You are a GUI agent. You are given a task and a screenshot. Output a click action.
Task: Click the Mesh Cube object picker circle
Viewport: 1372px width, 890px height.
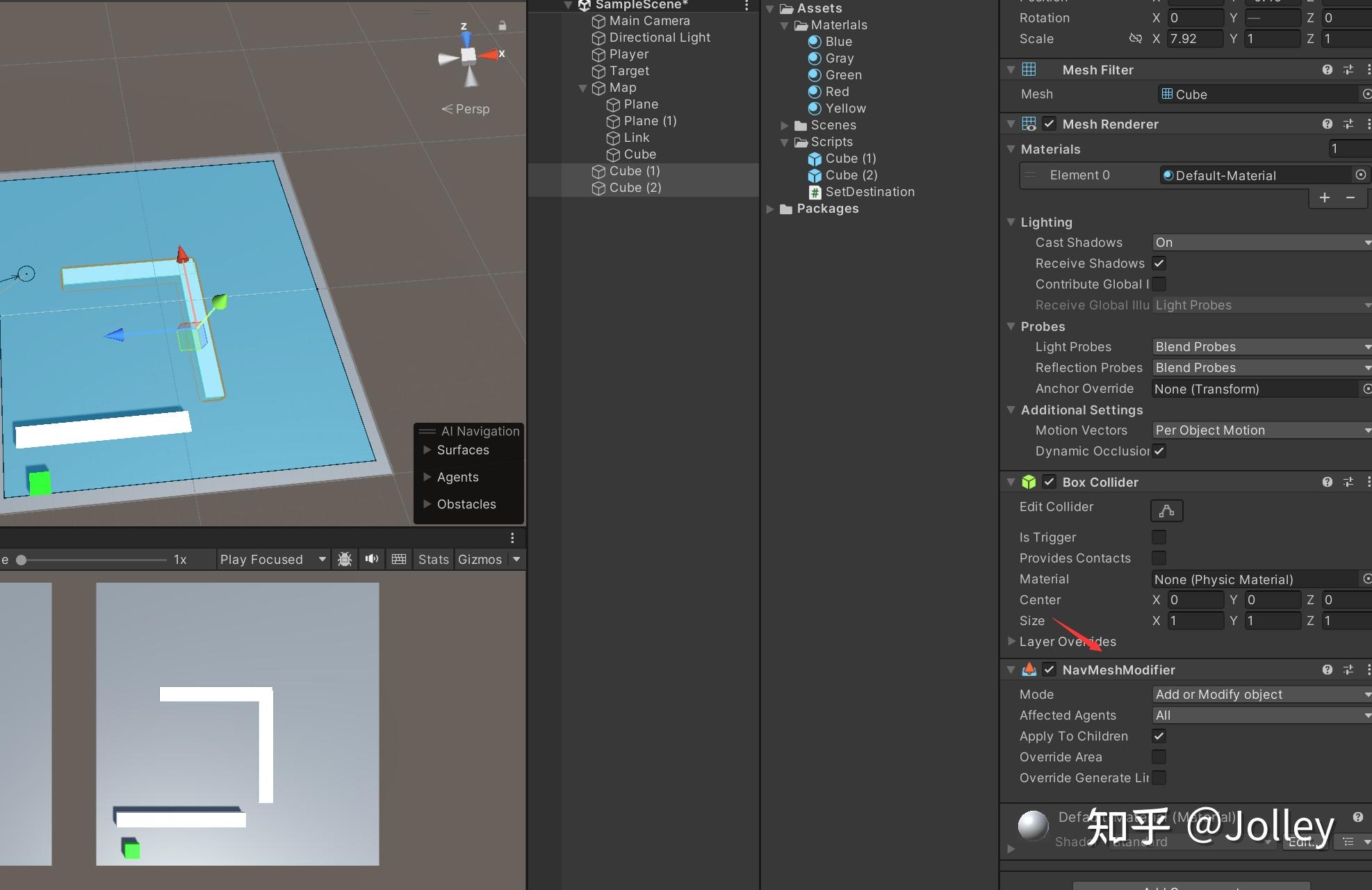click(x=1366, y=94)
